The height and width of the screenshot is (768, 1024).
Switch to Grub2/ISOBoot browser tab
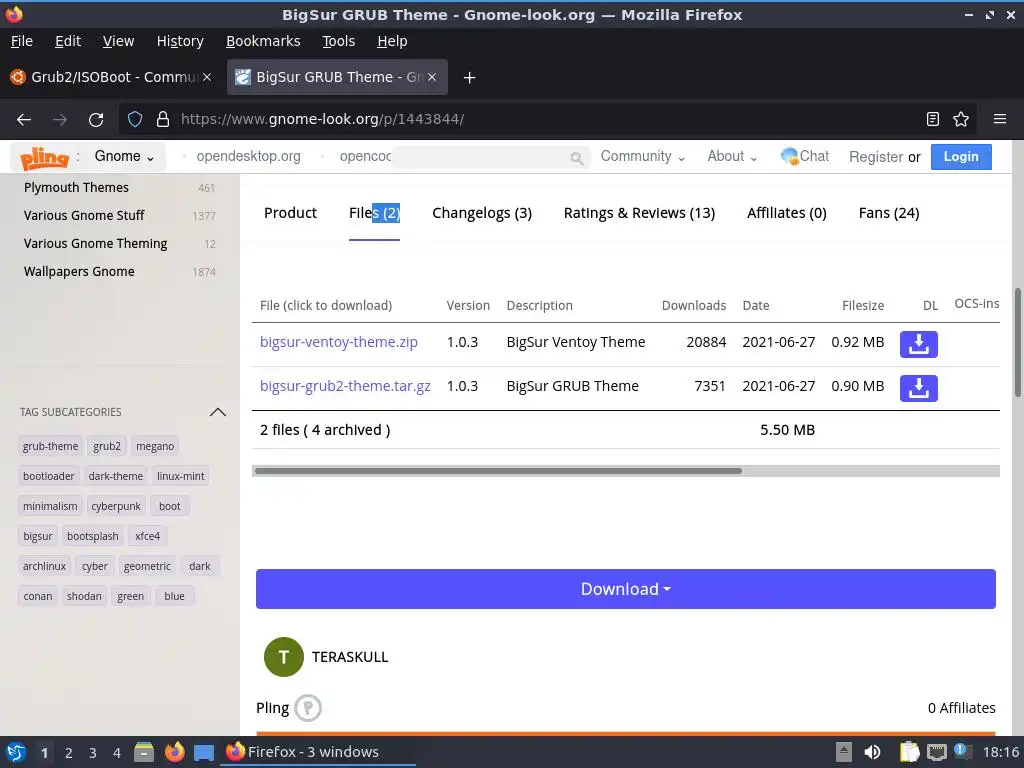coord(111,77)
